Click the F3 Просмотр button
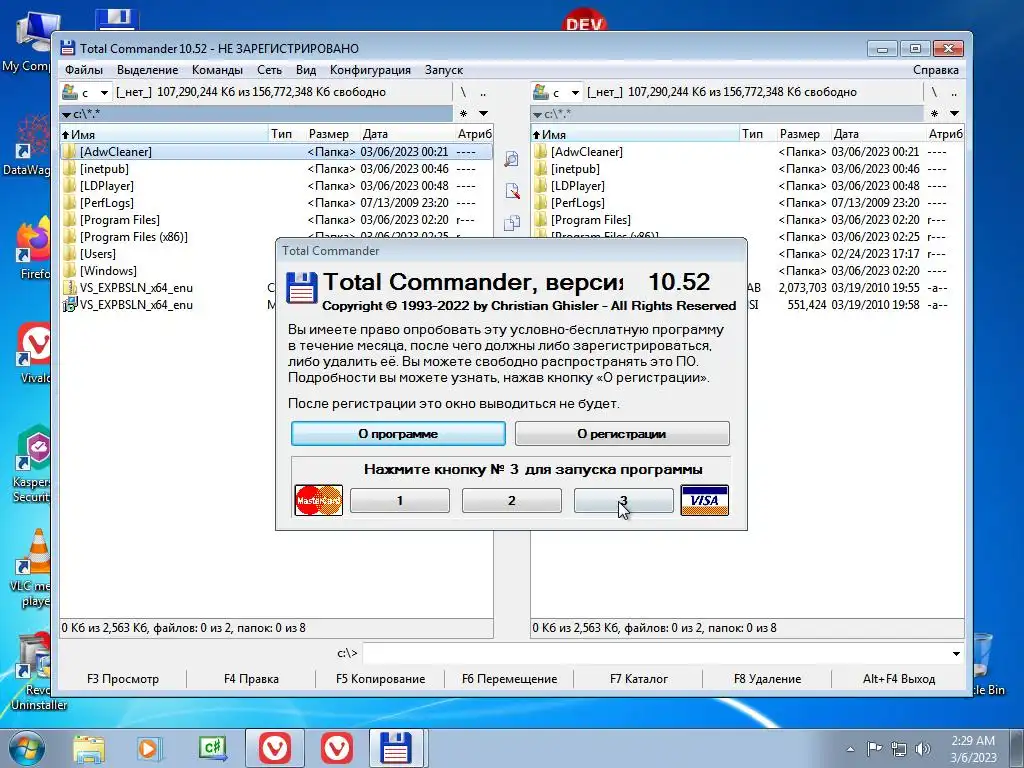Image resolution: width=1024 pixels, height=768 pixels. 123,679
